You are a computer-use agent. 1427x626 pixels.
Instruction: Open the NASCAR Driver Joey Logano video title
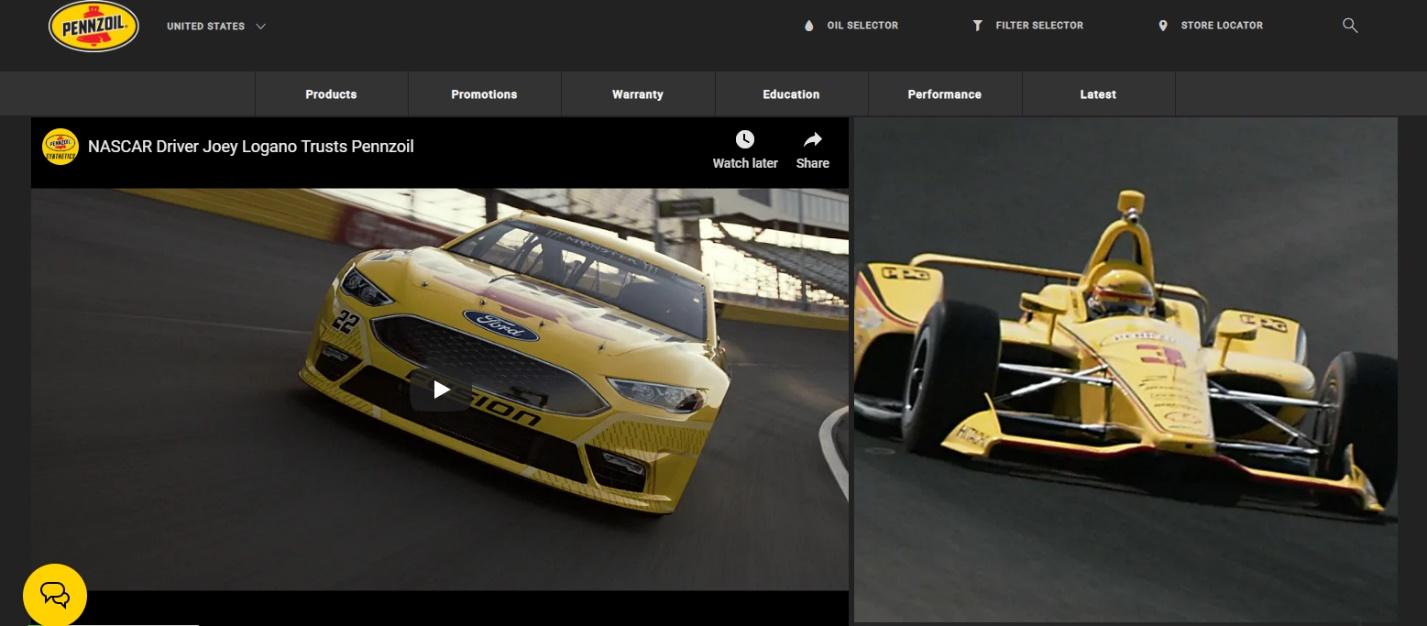point(251,147)
